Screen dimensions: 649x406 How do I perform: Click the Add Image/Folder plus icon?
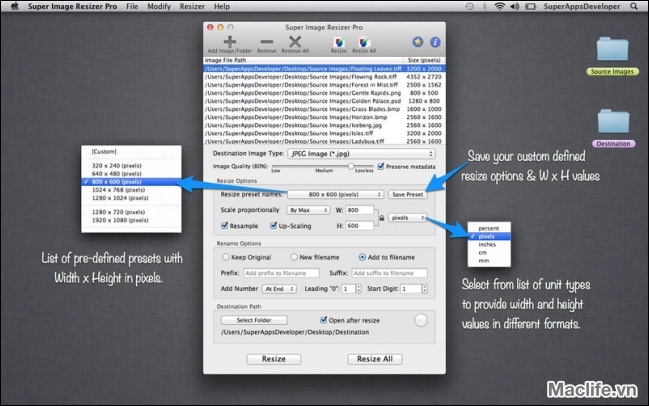click(230, 42)
